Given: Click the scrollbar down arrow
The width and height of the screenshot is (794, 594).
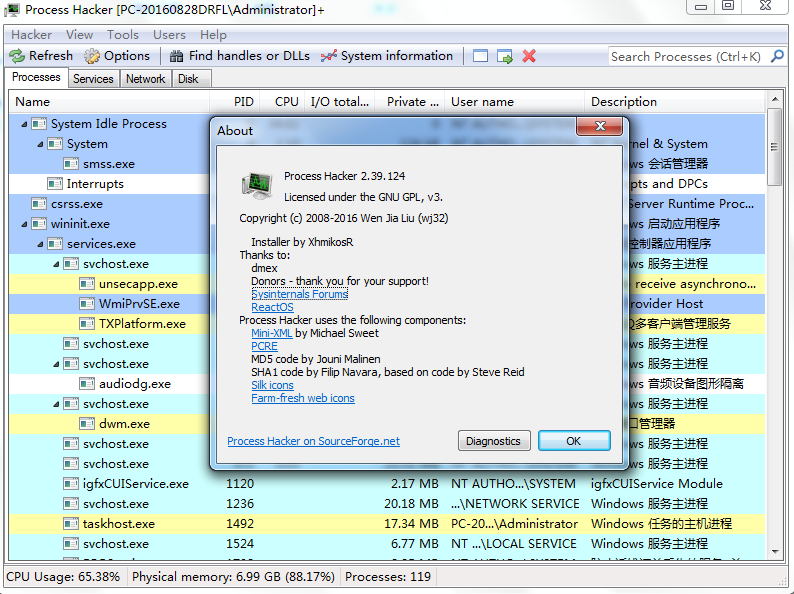Looking at the screenshot, I should tap(775, 551).
